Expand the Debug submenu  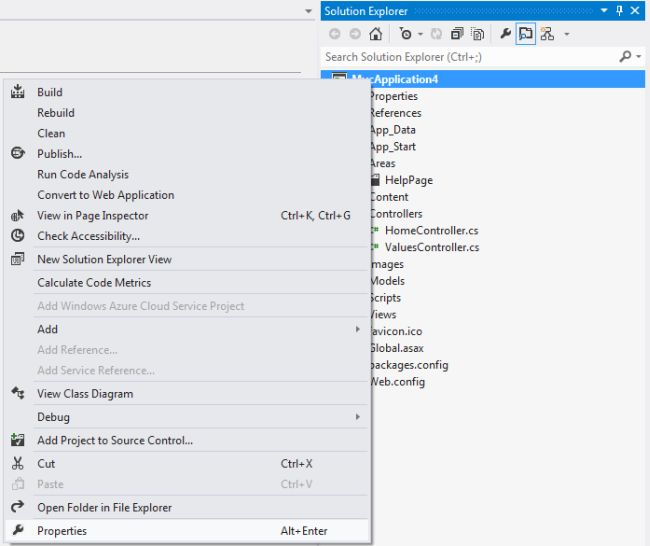187,417
